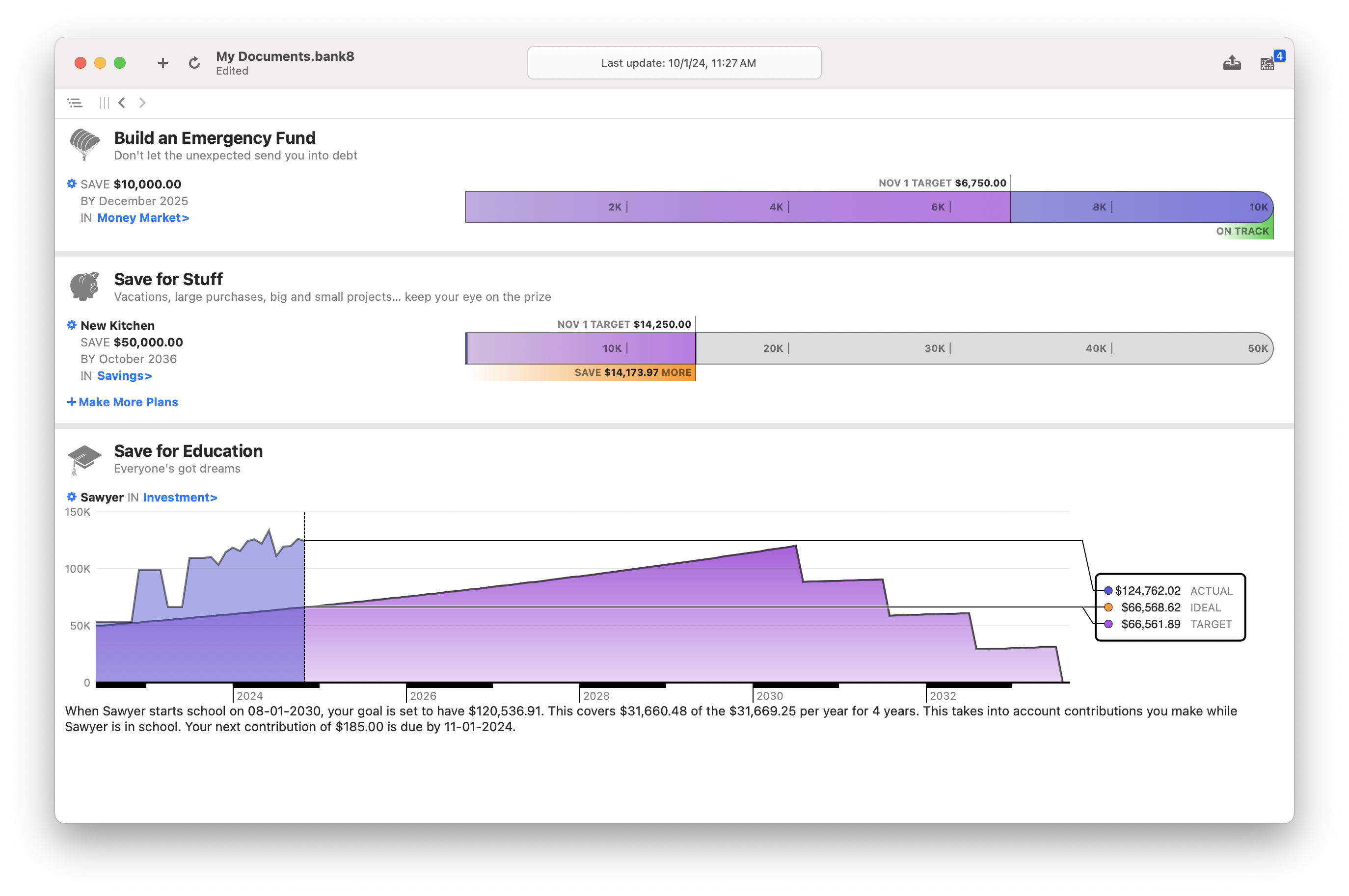
Task: Open settings gear for Sawyer education plan
Action: [x=72, y=497]
